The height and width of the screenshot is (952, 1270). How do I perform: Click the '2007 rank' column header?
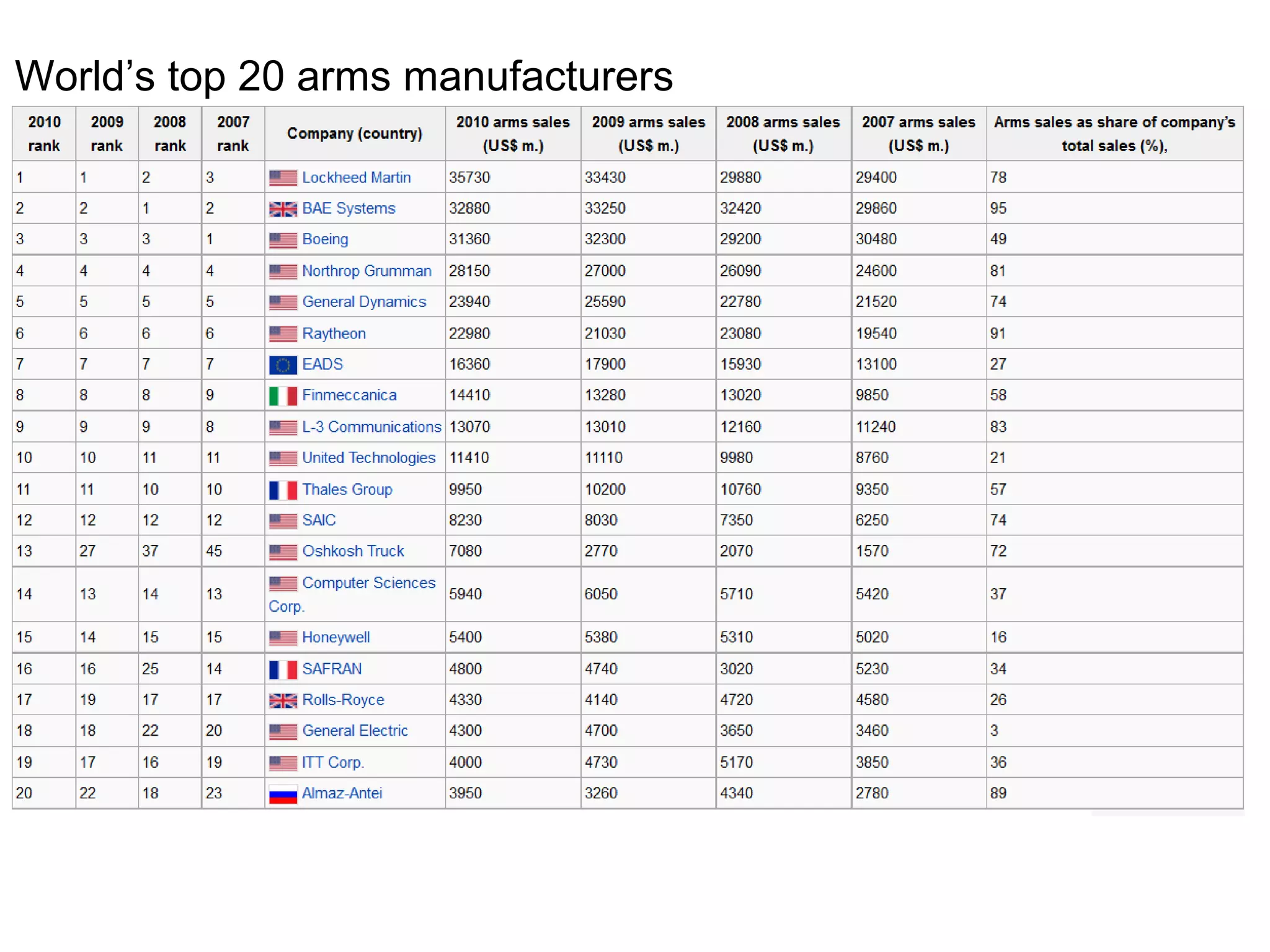(233, 134)
